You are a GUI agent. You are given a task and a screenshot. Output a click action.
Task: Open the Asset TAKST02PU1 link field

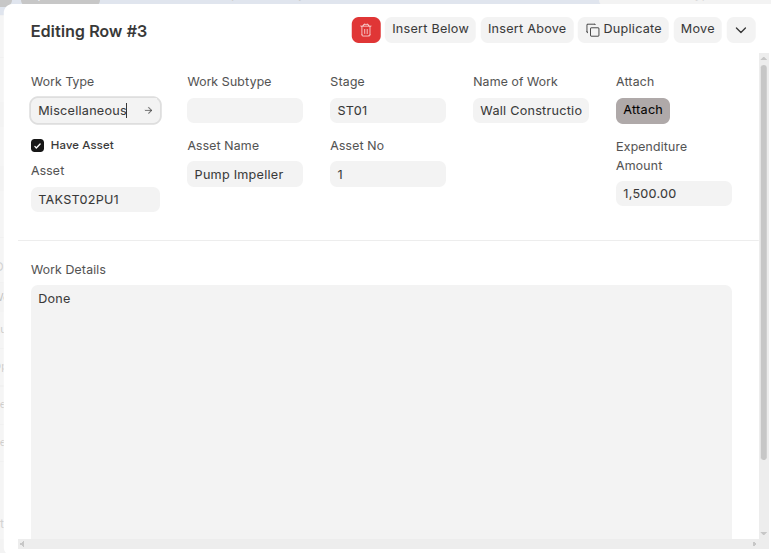(x=95, y=200)
